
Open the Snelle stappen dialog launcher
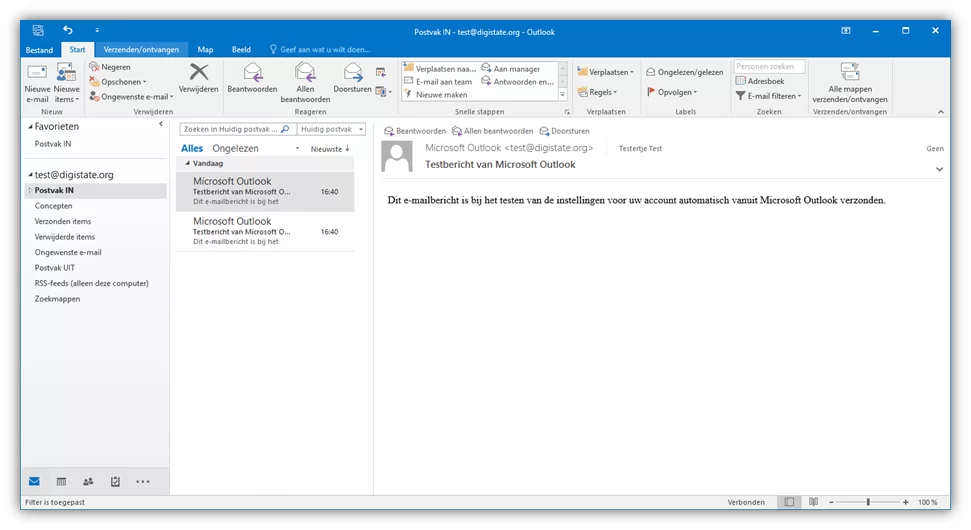click(x=567, y=112)
